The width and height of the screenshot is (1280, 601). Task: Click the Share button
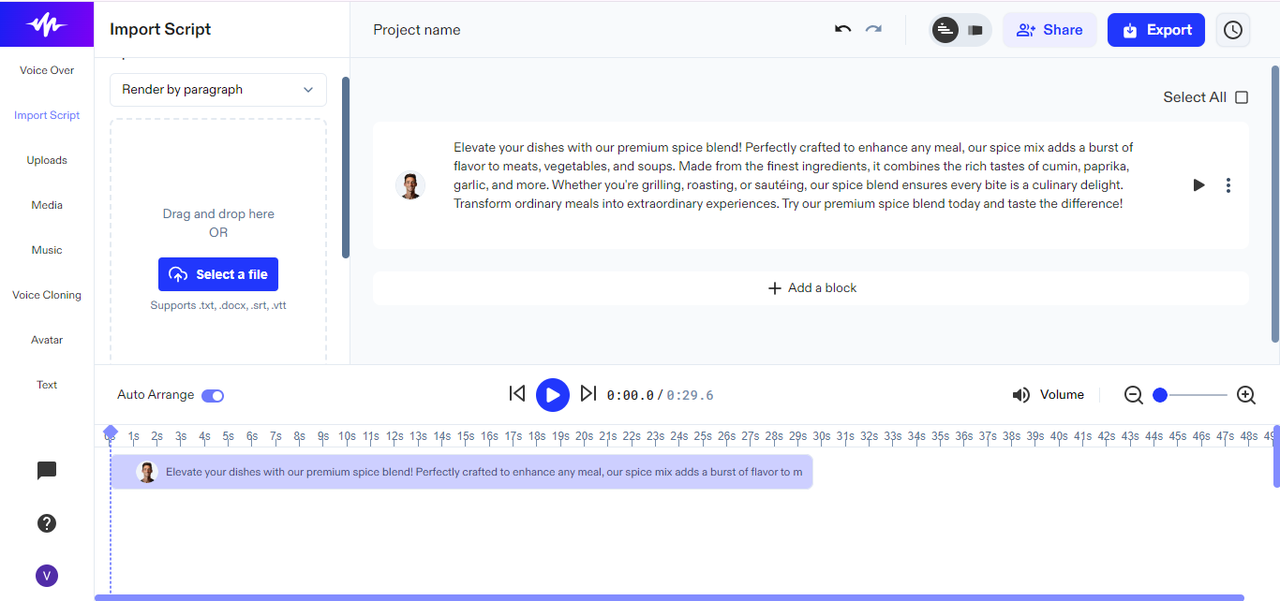1049,30
